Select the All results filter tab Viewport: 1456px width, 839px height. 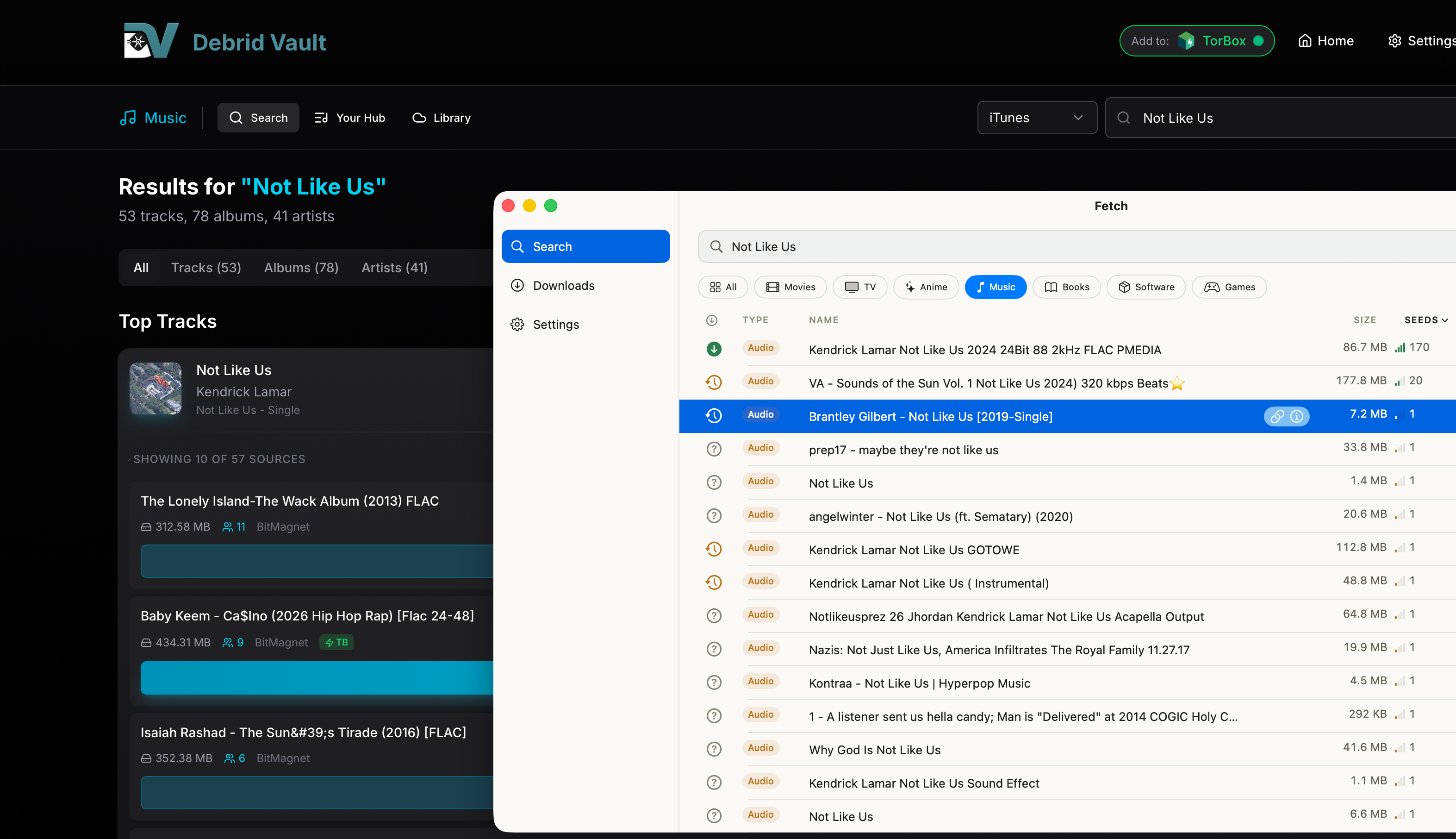click(x=141, y=267)
